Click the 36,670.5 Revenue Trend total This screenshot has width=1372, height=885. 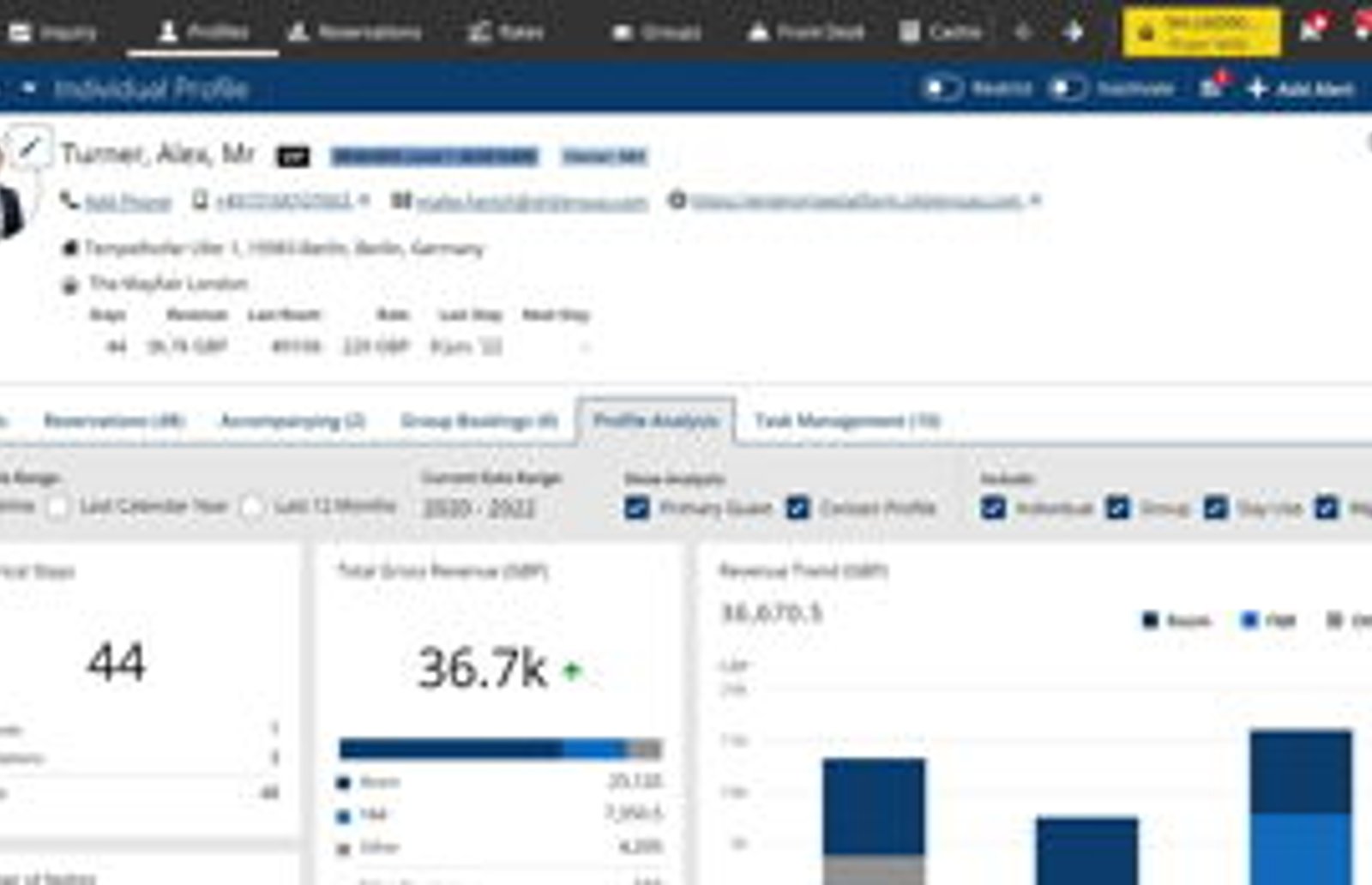coord(772,612)
